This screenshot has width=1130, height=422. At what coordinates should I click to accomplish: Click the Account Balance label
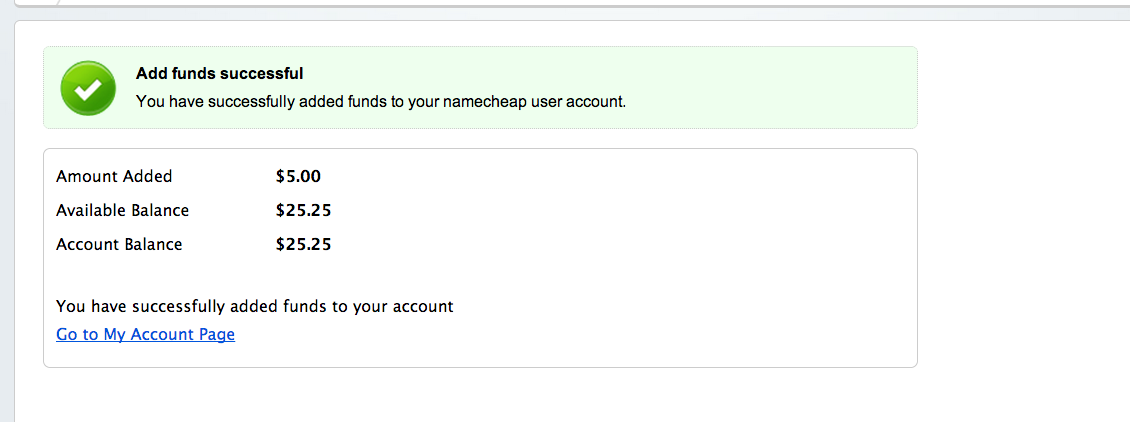(x=119, y=244)
